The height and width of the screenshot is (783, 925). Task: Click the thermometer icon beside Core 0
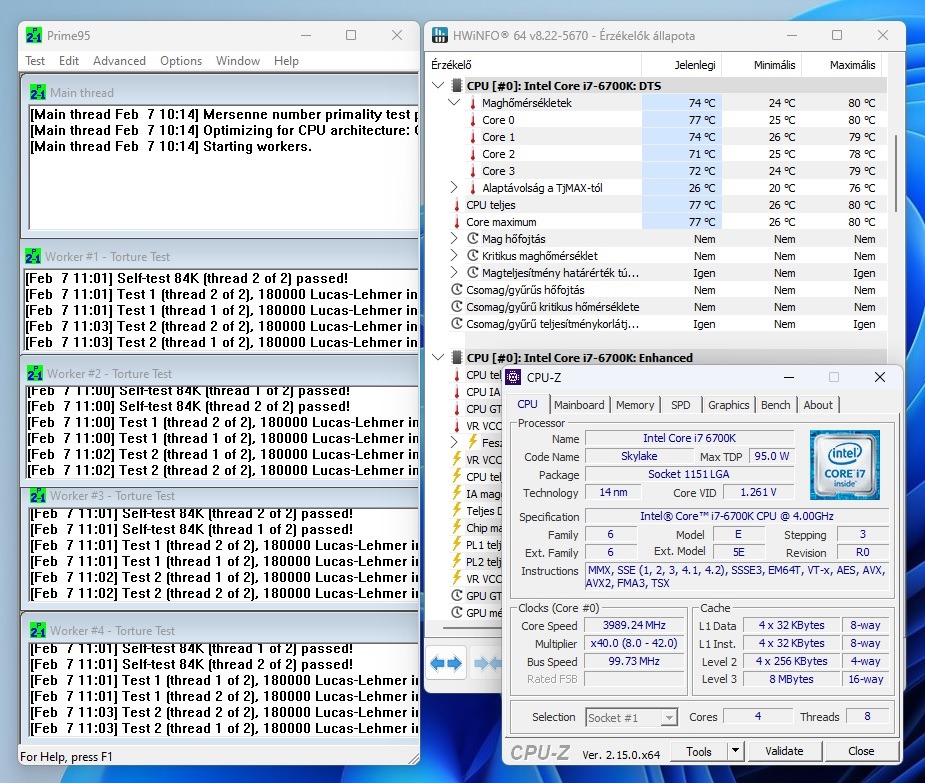coord(472,120)
